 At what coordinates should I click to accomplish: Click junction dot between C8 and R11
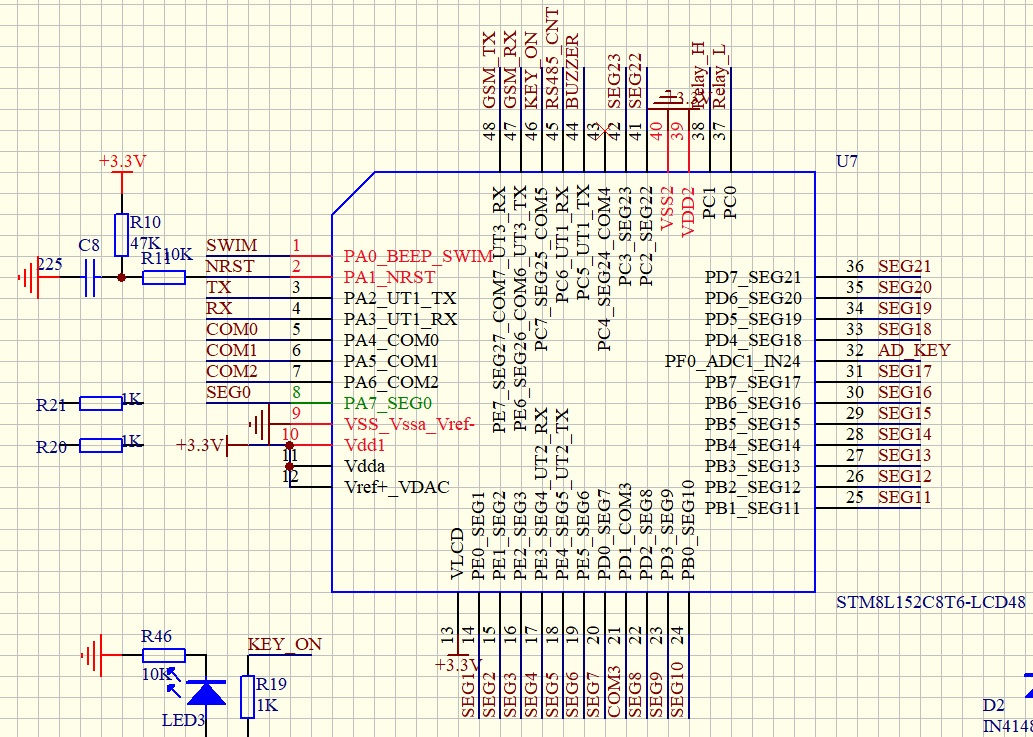point(121,277)
